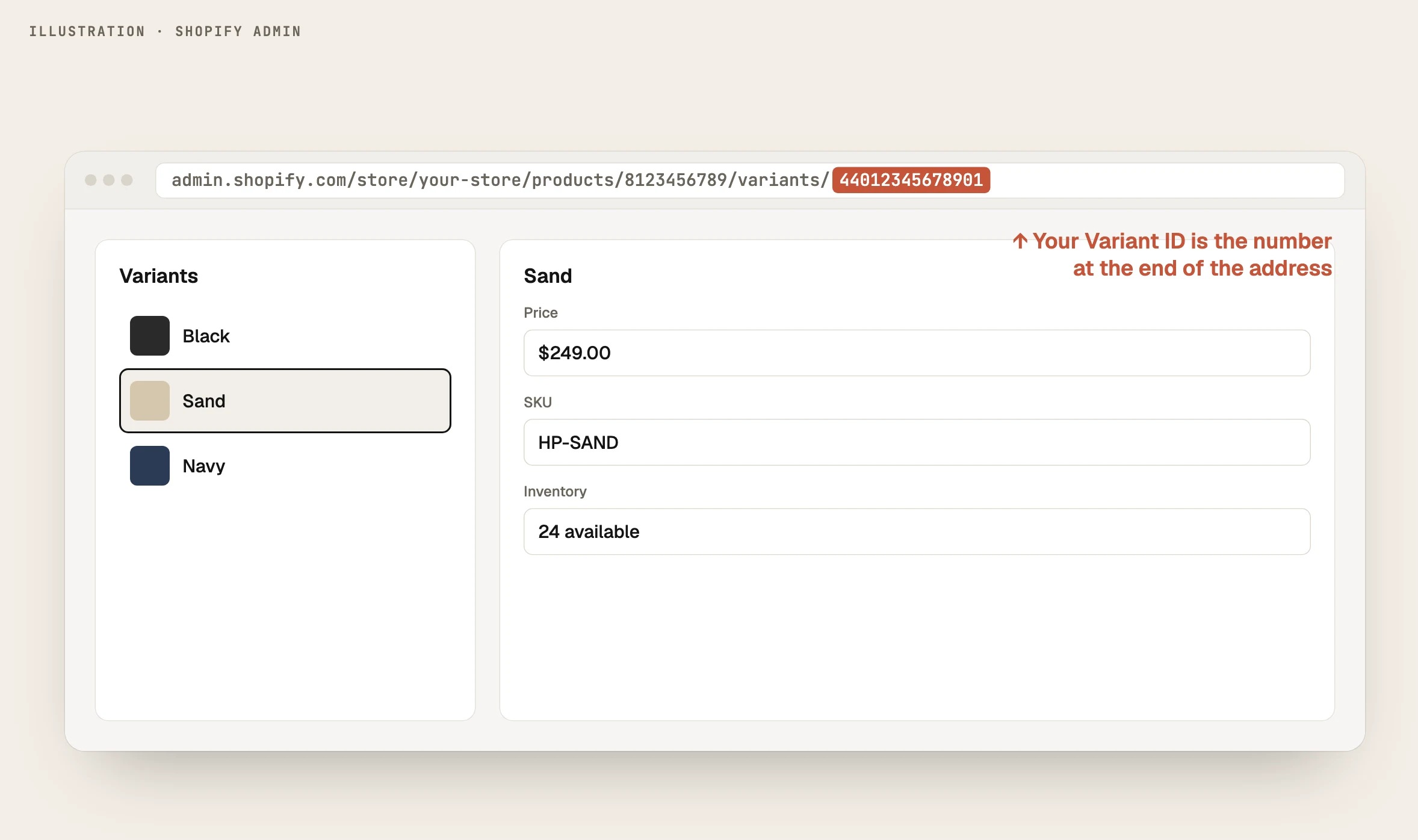Click the Price label
This screenshot has height=840, width=1418.
coord(540,313)
